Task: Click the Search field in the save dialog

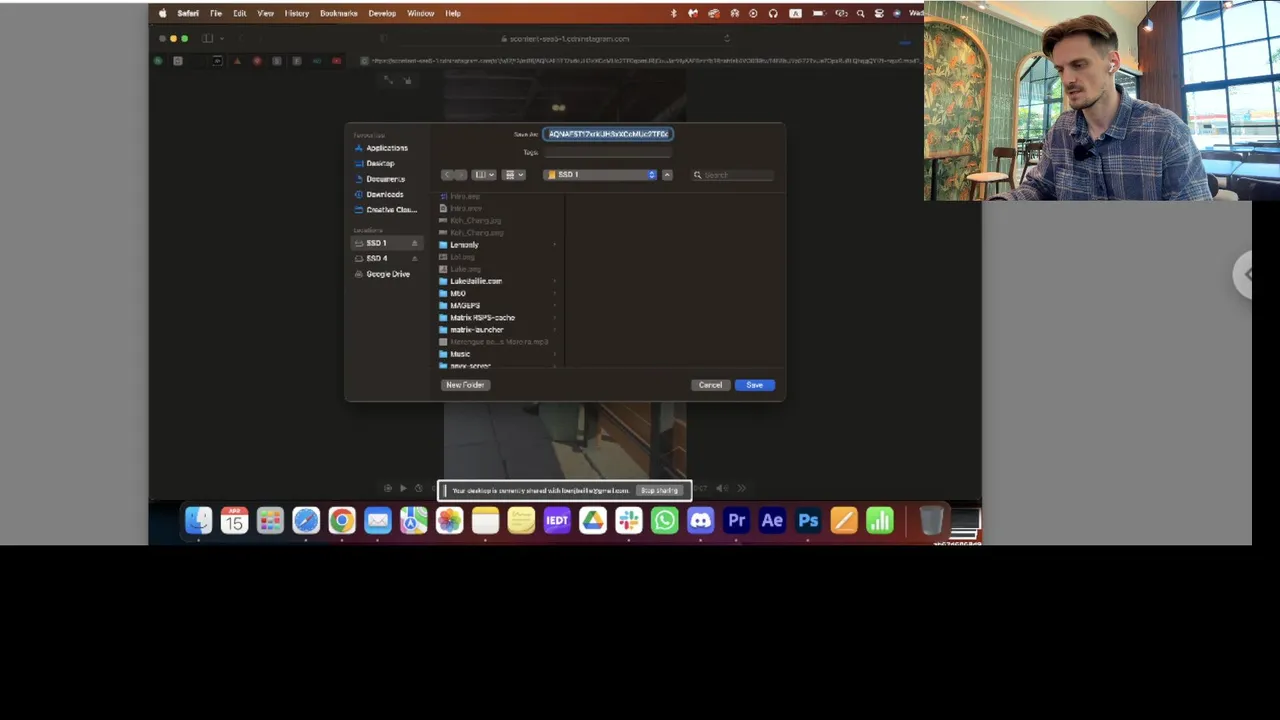Action: pyautogui.click(x=734, y=175)
